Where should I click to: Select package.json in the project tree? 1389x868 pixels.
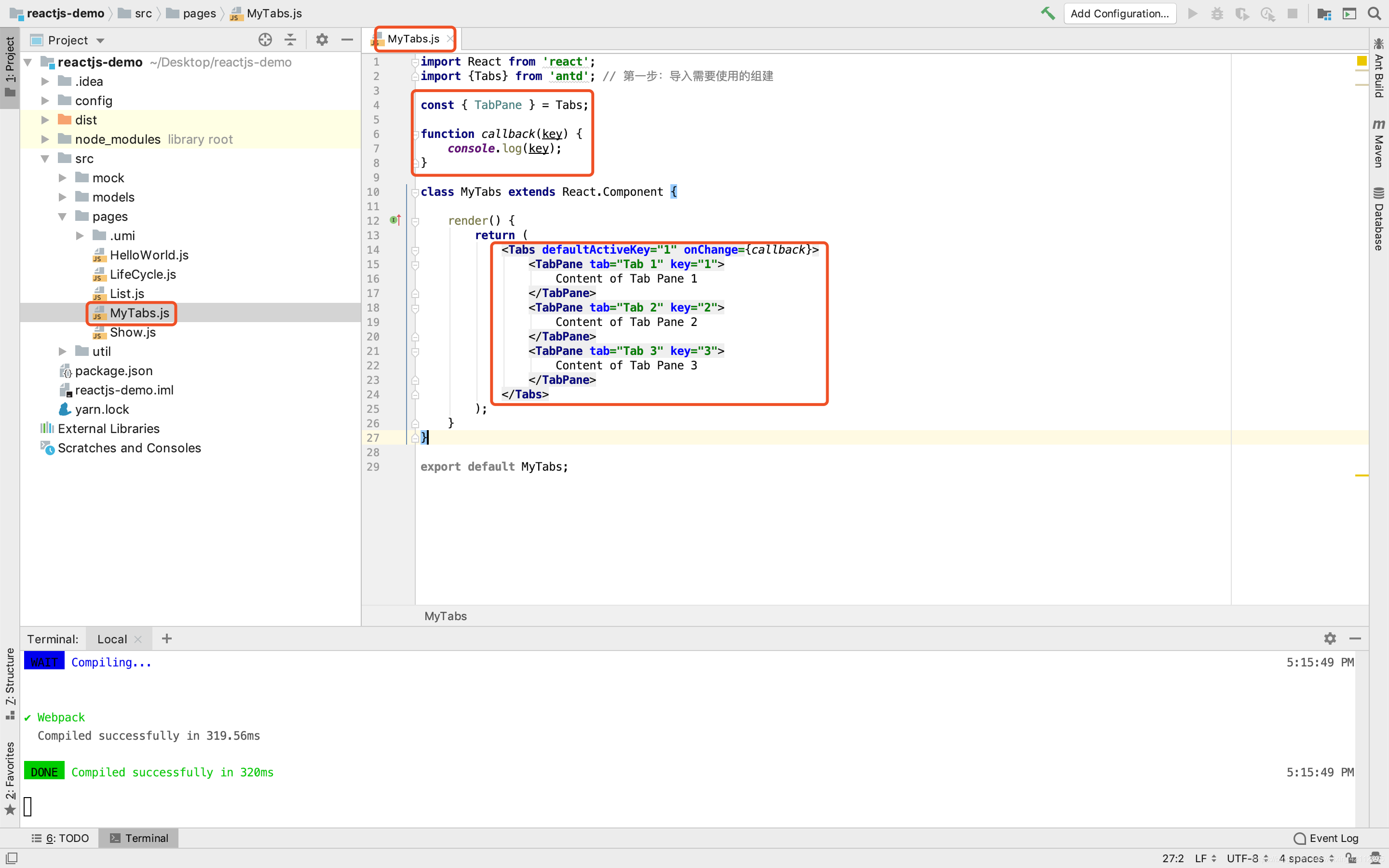106,371
